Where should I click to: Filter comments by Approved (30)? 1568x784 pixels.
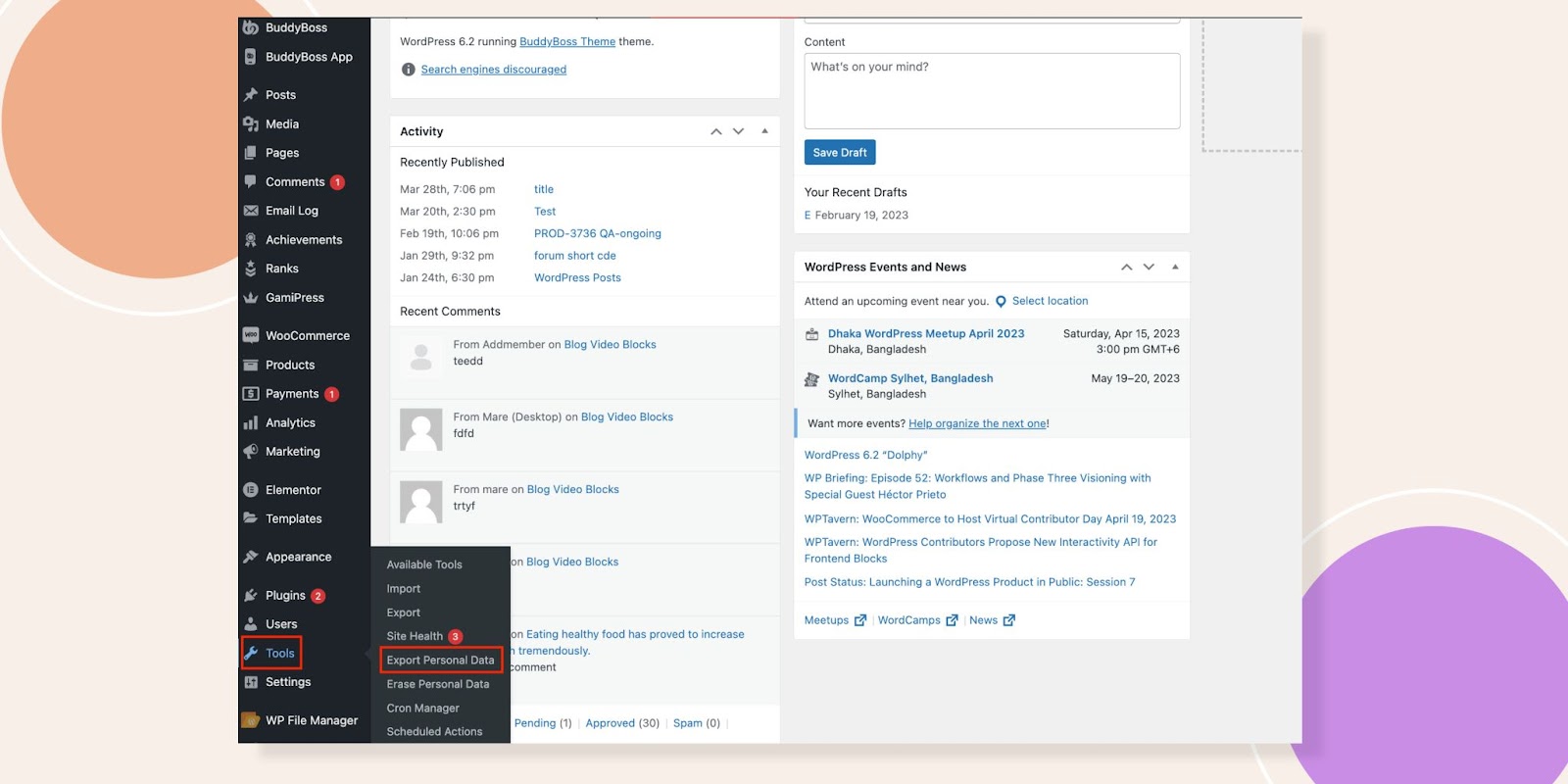[622, 723]
